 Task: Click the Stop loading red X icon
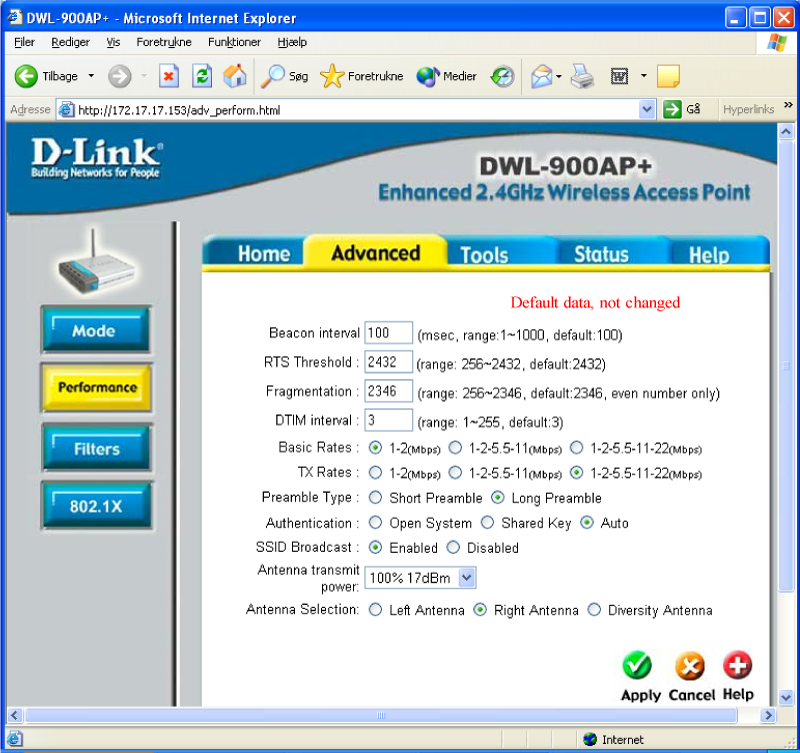[x=168, y=77]
